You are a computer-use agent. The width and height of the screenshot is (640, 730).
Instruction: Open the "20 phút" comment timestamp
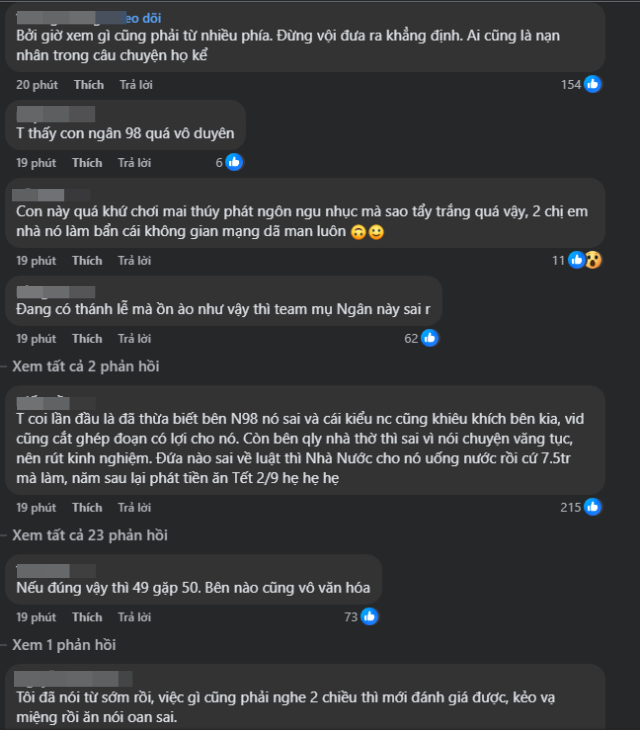click(x=36, y=85)
